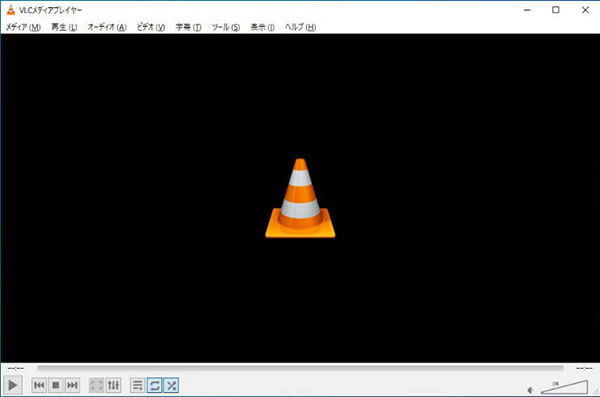Open the ビデオ (V) menu
The image size is (600, 397).
(x=151, y=27)
